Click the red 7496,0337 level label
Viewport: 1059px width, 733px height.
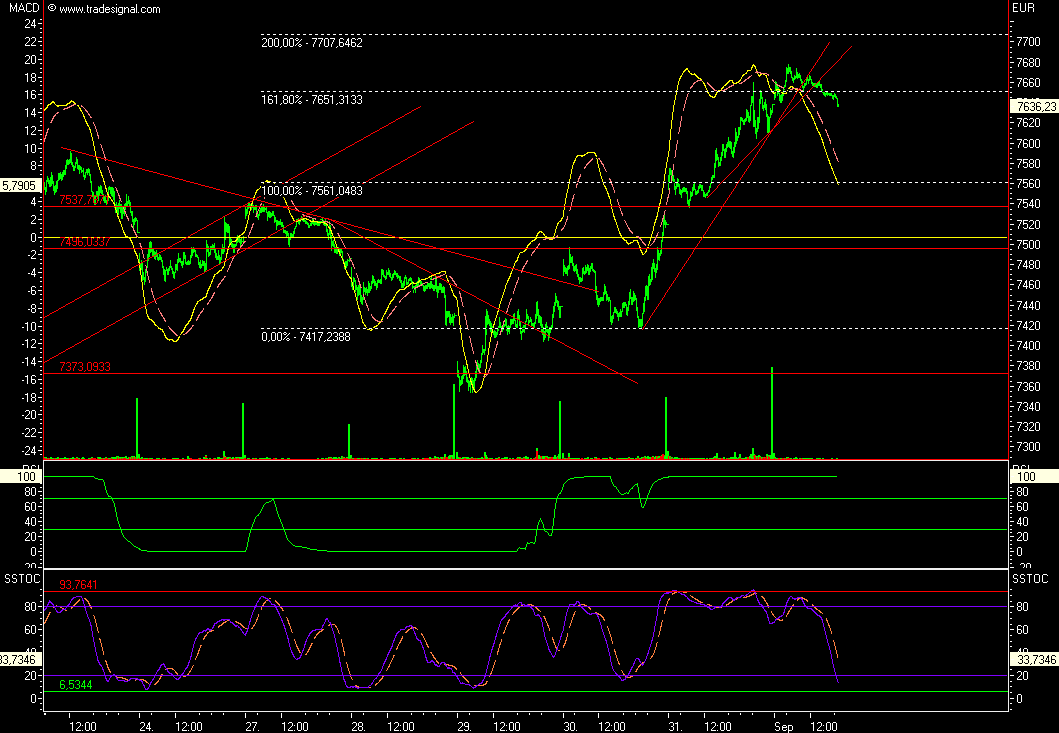[84, 242]
